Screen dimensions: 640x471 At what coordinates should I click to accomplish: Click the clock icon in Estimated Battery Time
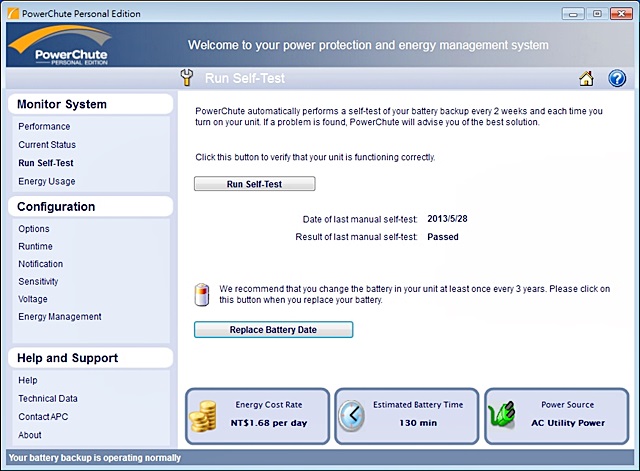351,415
